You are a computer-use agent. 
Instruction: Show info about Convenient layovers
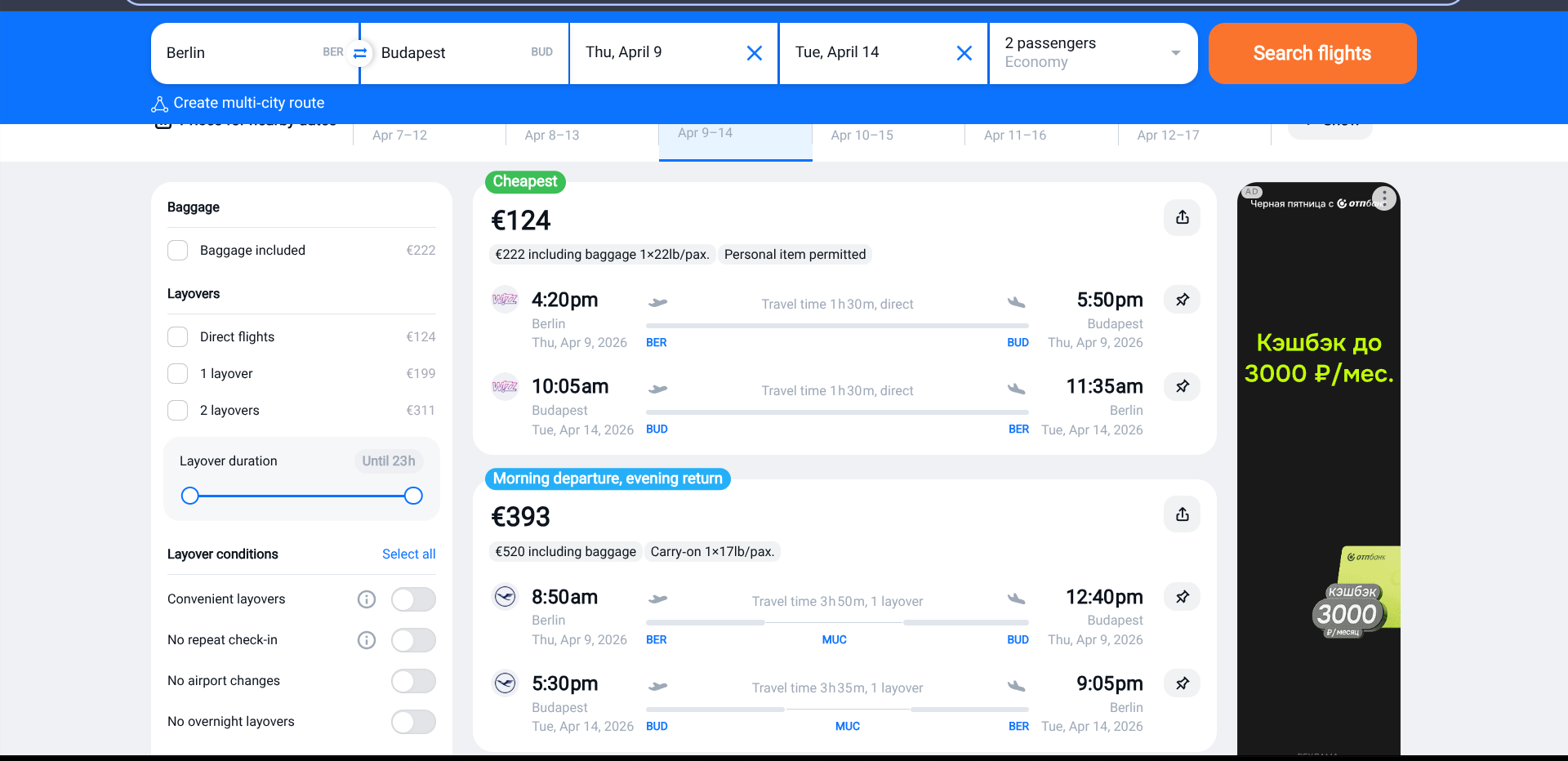(367, 599)
